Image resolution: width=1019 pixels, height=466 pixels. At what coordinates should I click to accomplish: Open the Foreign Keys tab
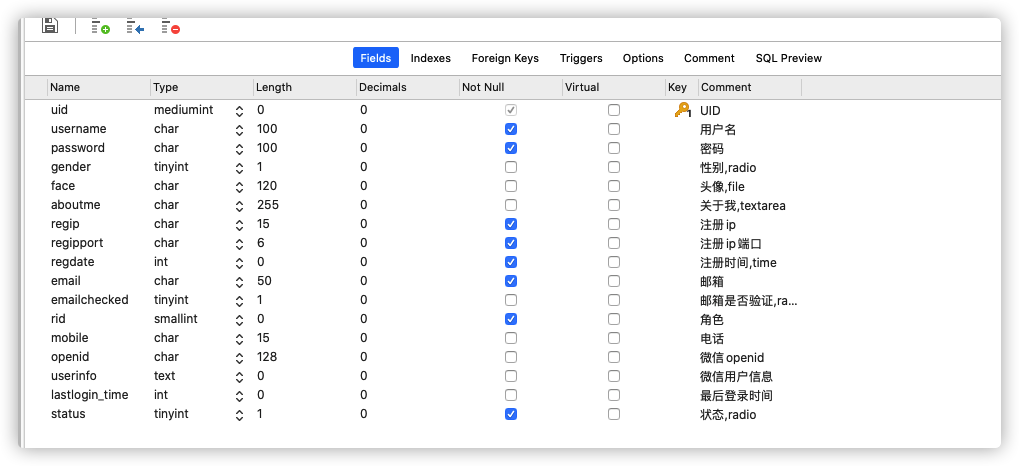click(x=505, y=58)
